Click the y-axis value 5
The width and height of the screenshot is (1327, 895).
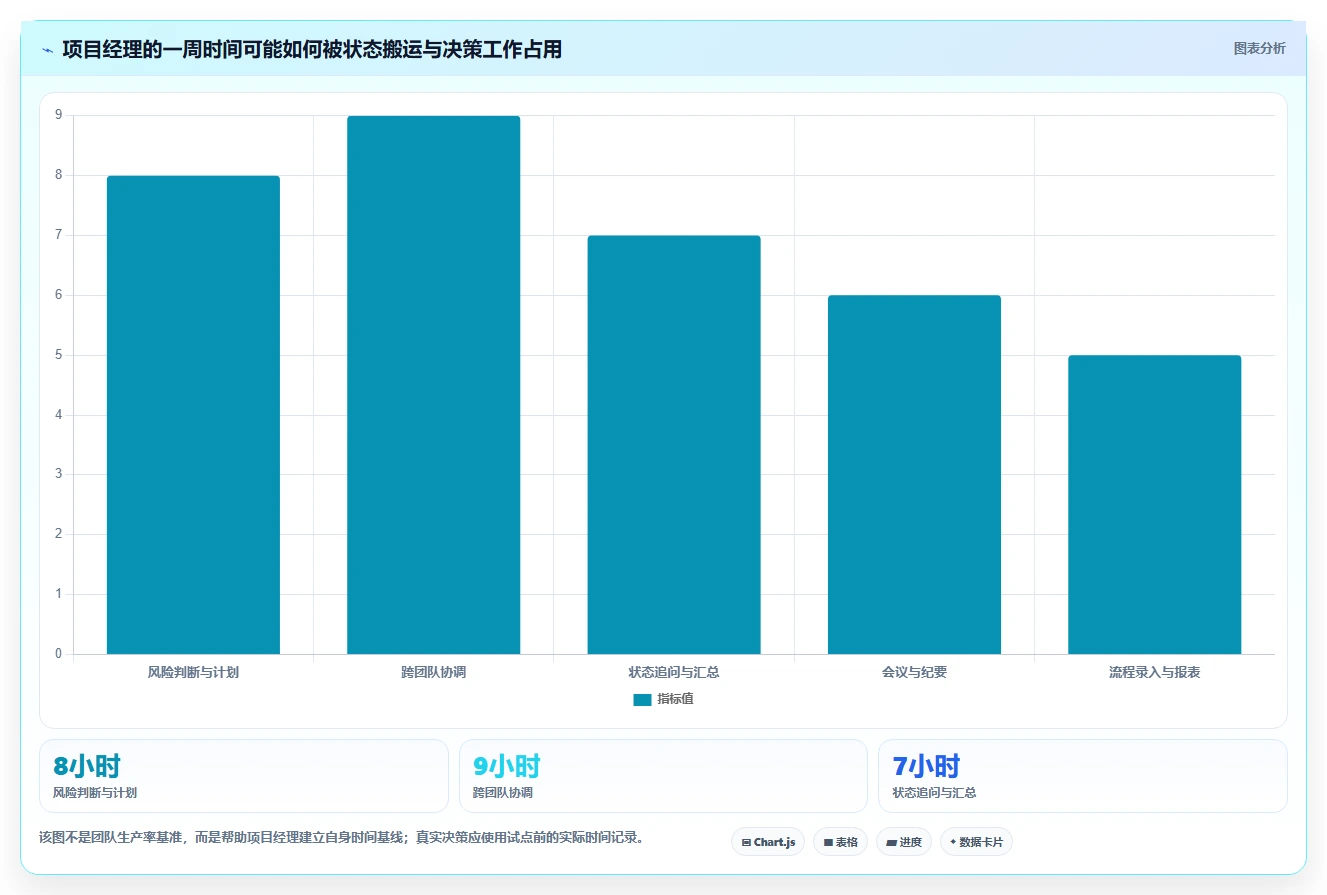point(58,355)
